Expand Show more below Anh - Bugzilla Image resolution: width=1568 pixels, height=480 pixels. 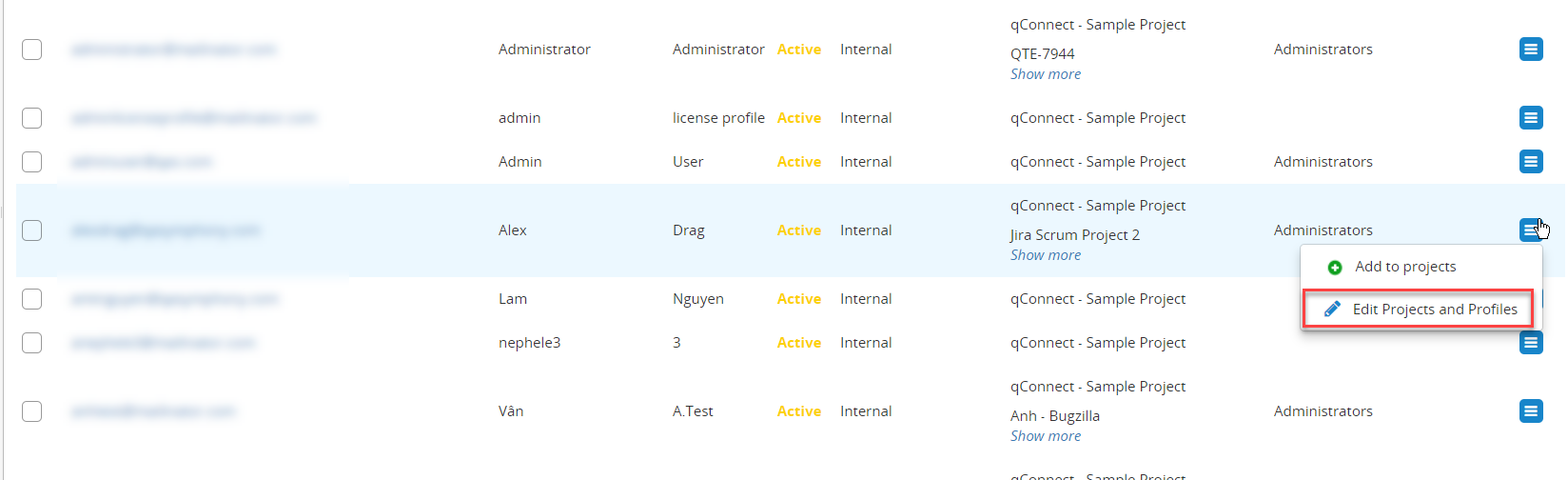click(x=1045, y=436)
